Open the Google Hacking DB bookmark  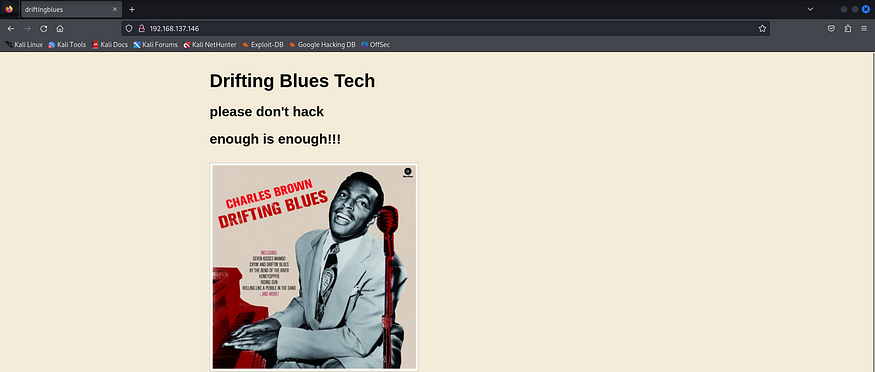[x=322, y=45]
